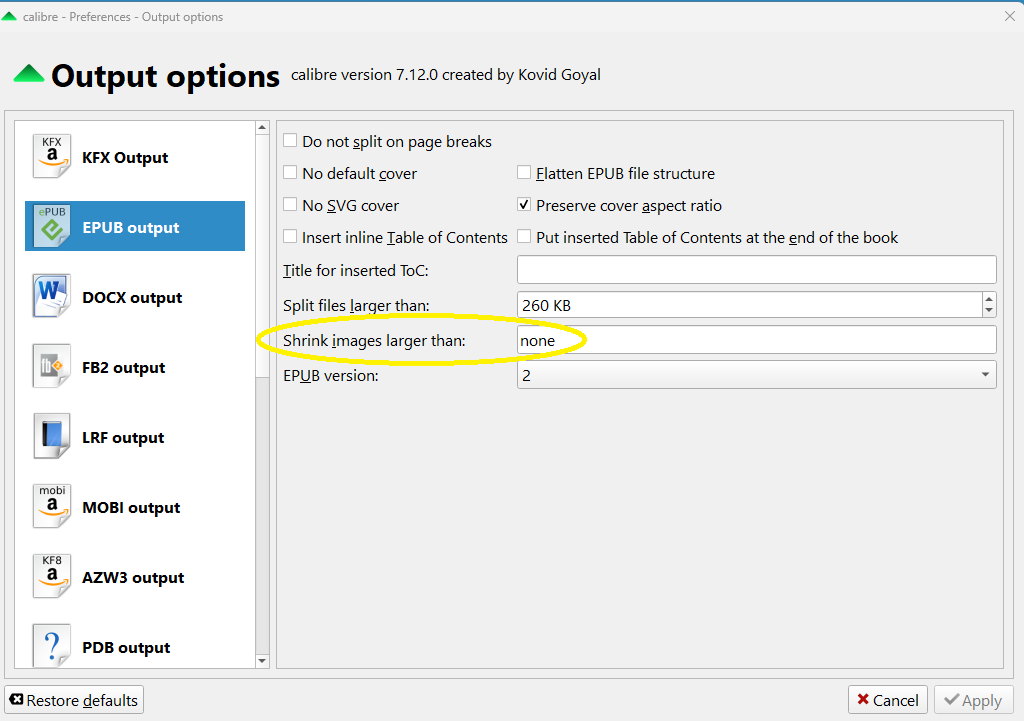Click the 'Title for inserted ToC:' label
1024x721 pixels.
point(355,270)
